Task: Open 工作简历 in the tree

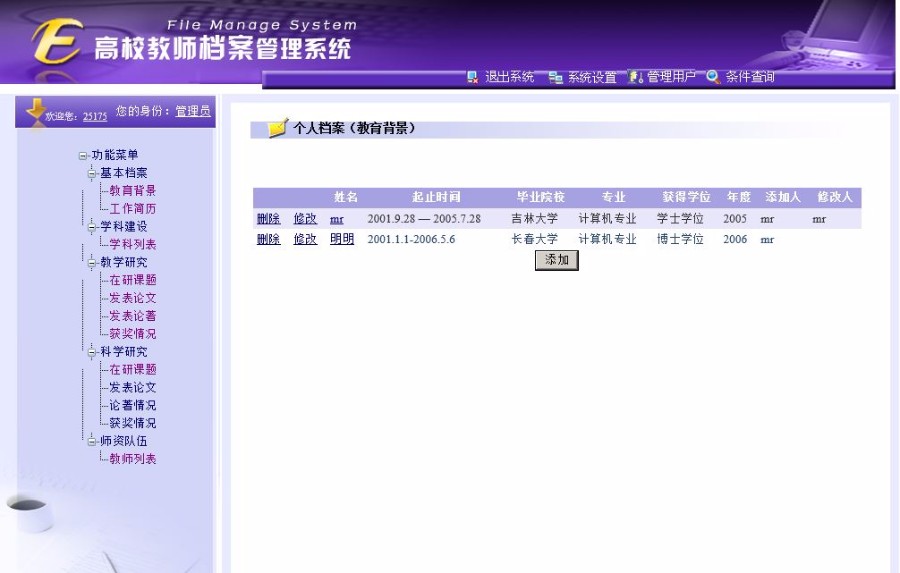Action: [133, 208]
